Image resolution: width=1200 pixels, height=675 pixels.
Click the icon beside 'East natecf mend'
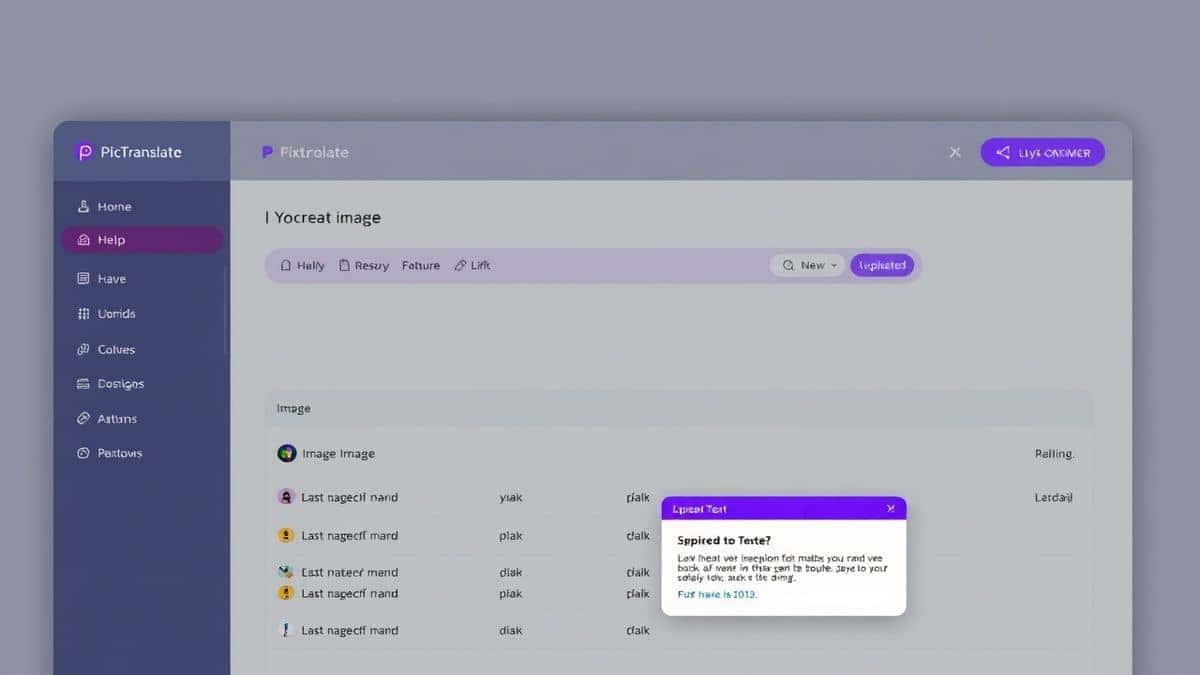pyautogui.click(x=285, y=572)
